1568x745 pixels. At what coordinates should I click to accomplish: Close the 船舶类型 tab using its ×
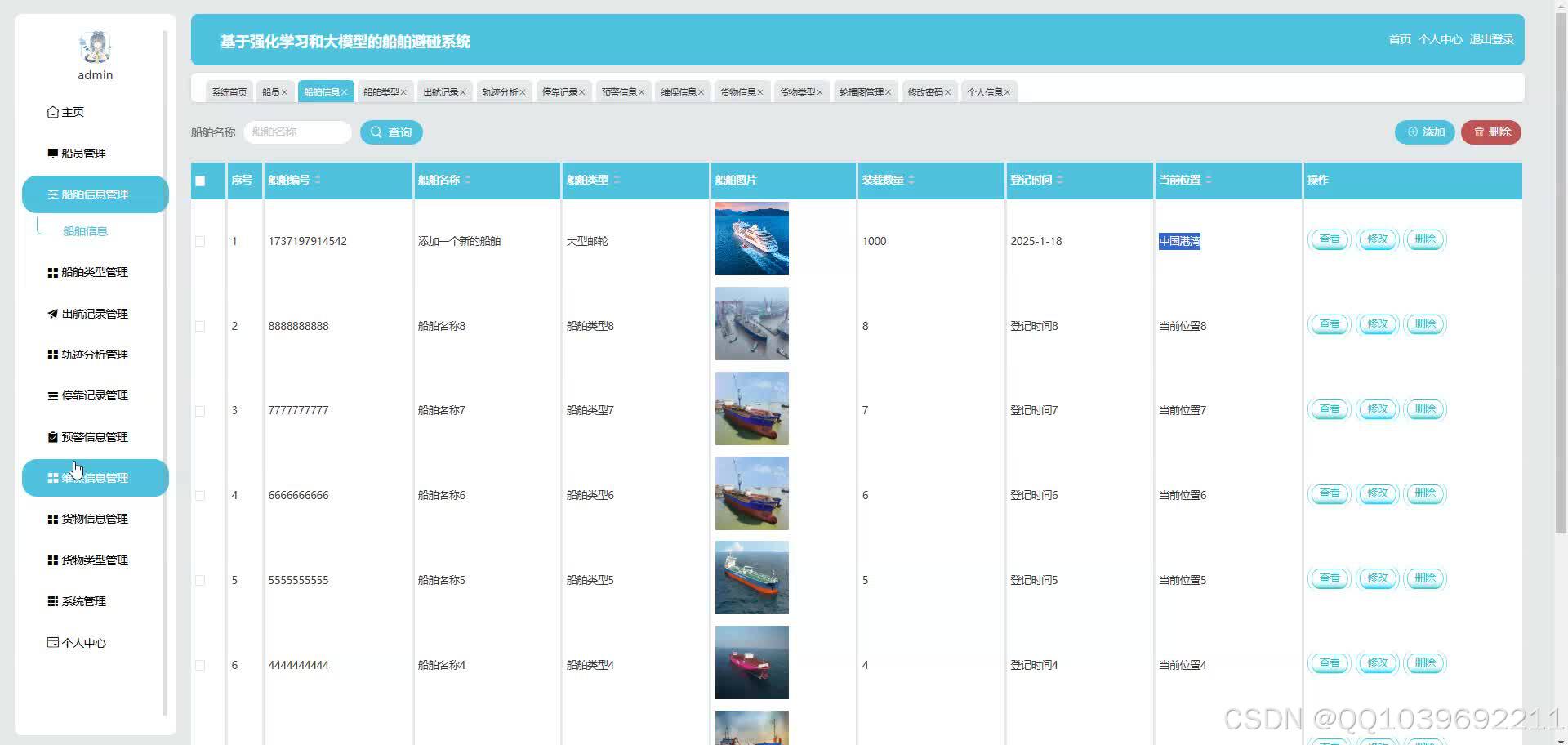click(x=403, y=92)
